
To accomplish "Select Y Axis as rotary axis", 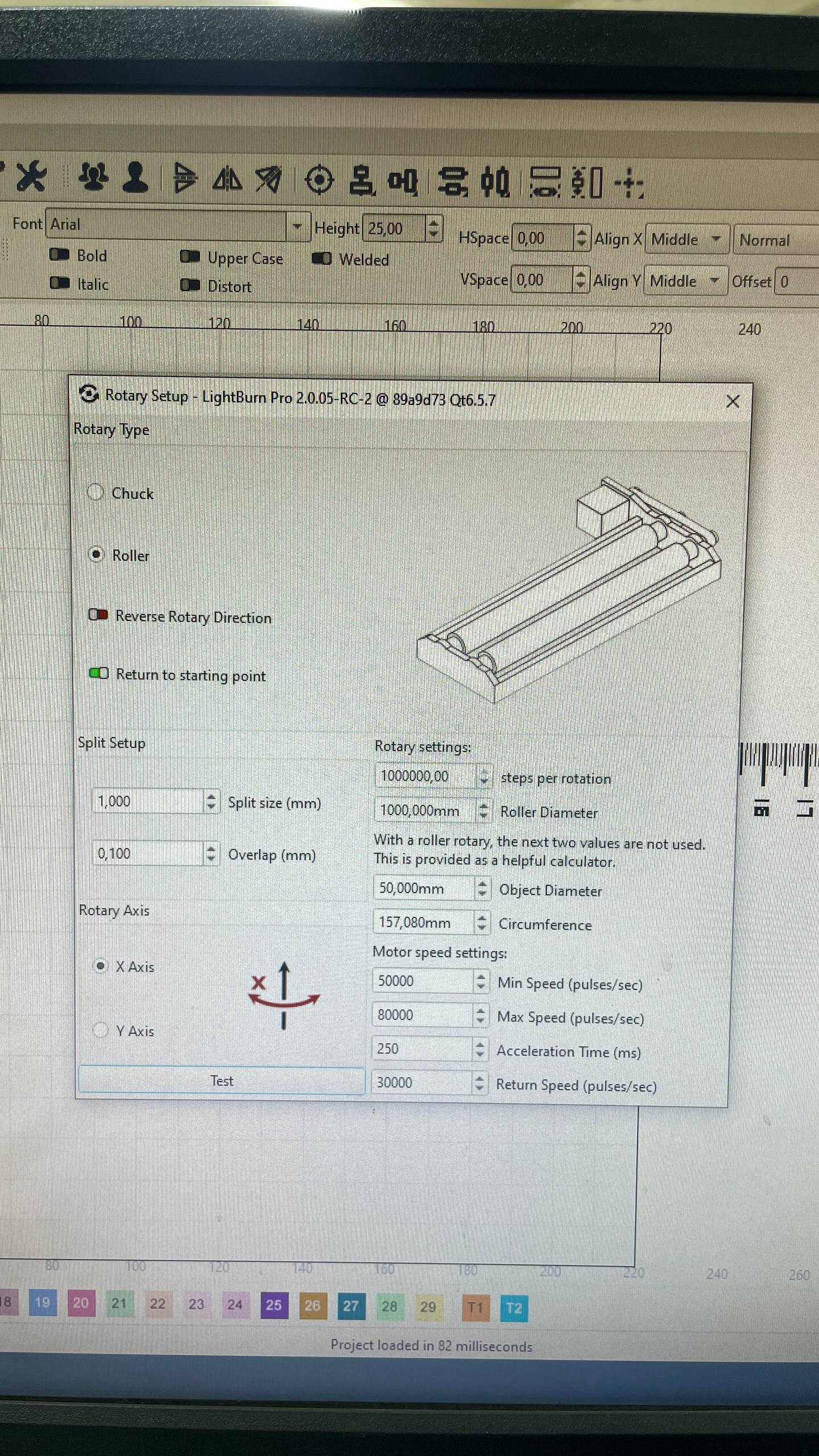I will point(101,1030).
